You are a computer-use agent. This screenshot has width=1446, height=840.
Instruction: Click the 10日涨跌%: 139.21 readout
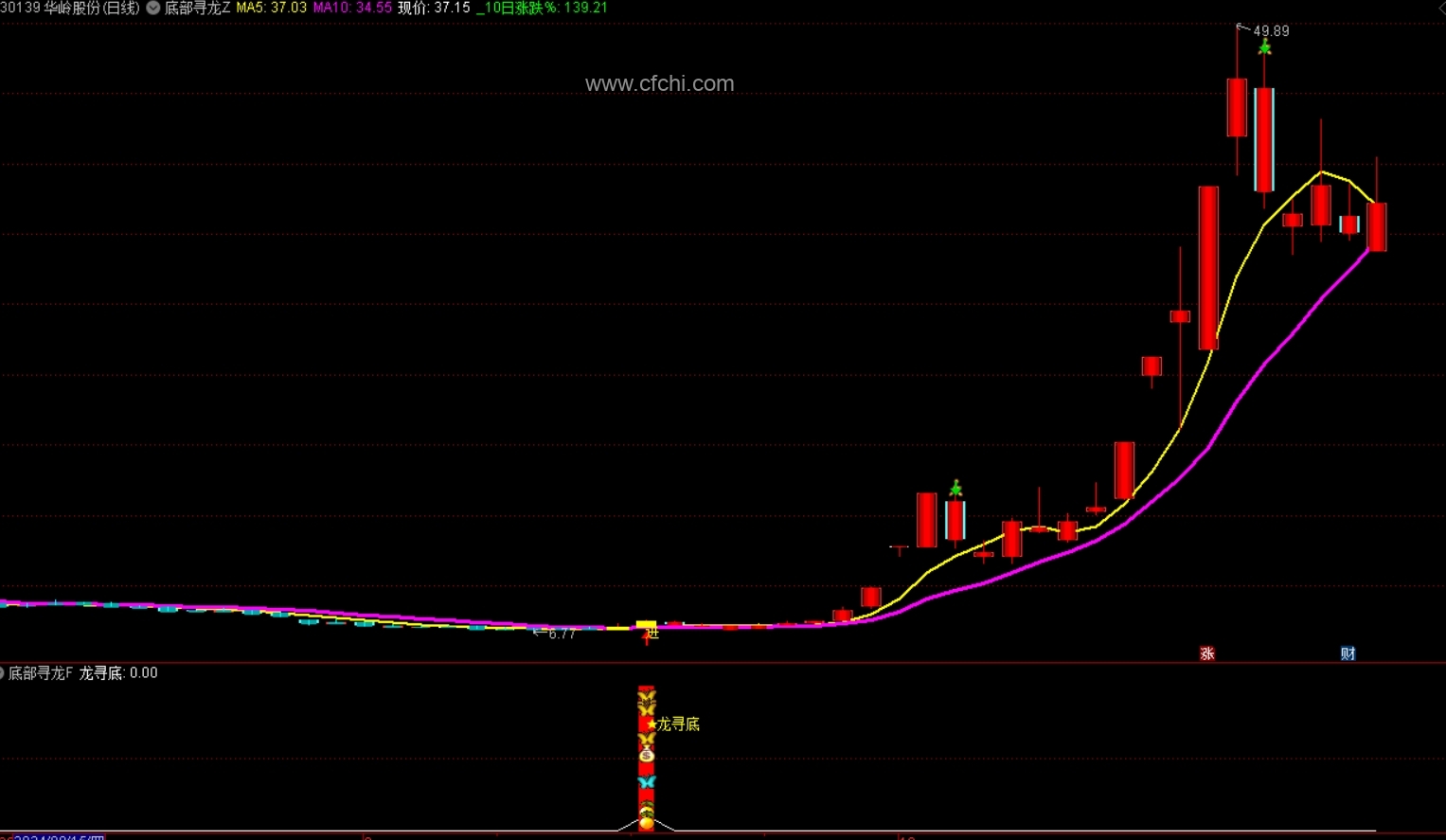[x=543, y=8]
